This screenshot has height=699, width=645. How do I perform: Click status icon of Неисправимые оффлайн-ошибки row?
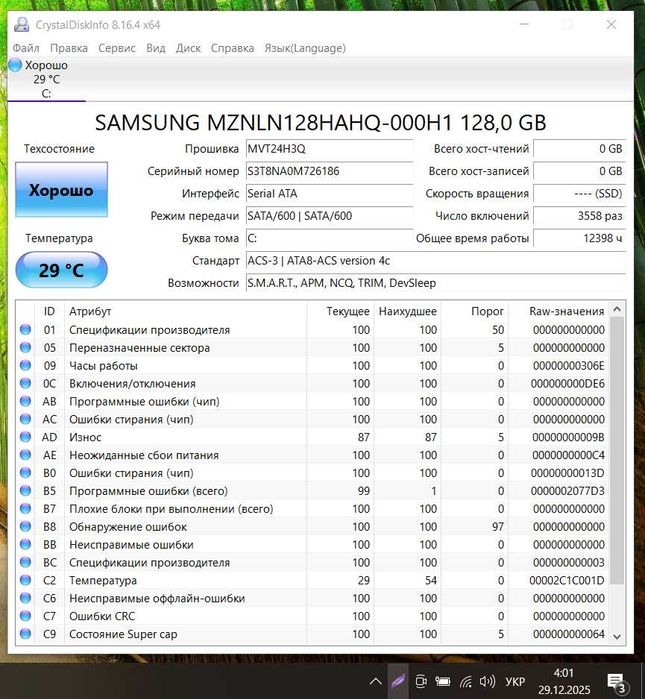click(x=25, y=598)
